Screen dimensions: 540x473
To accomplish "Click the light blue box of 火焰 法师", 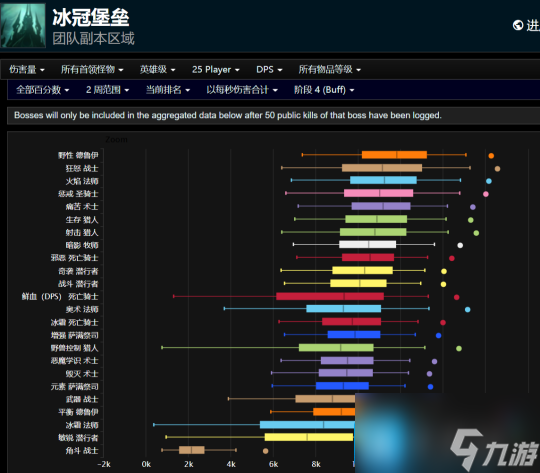I will click(x=383, y=180).
